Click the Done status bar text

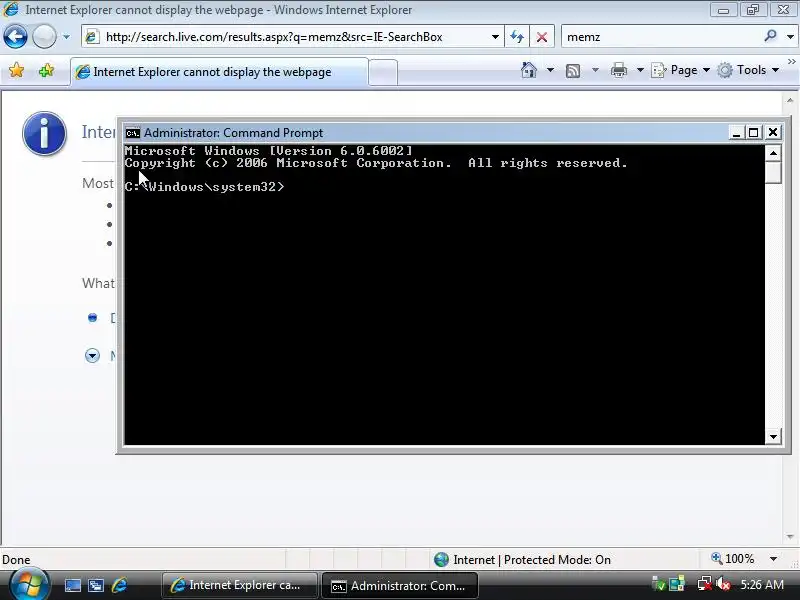coord(16,560)
